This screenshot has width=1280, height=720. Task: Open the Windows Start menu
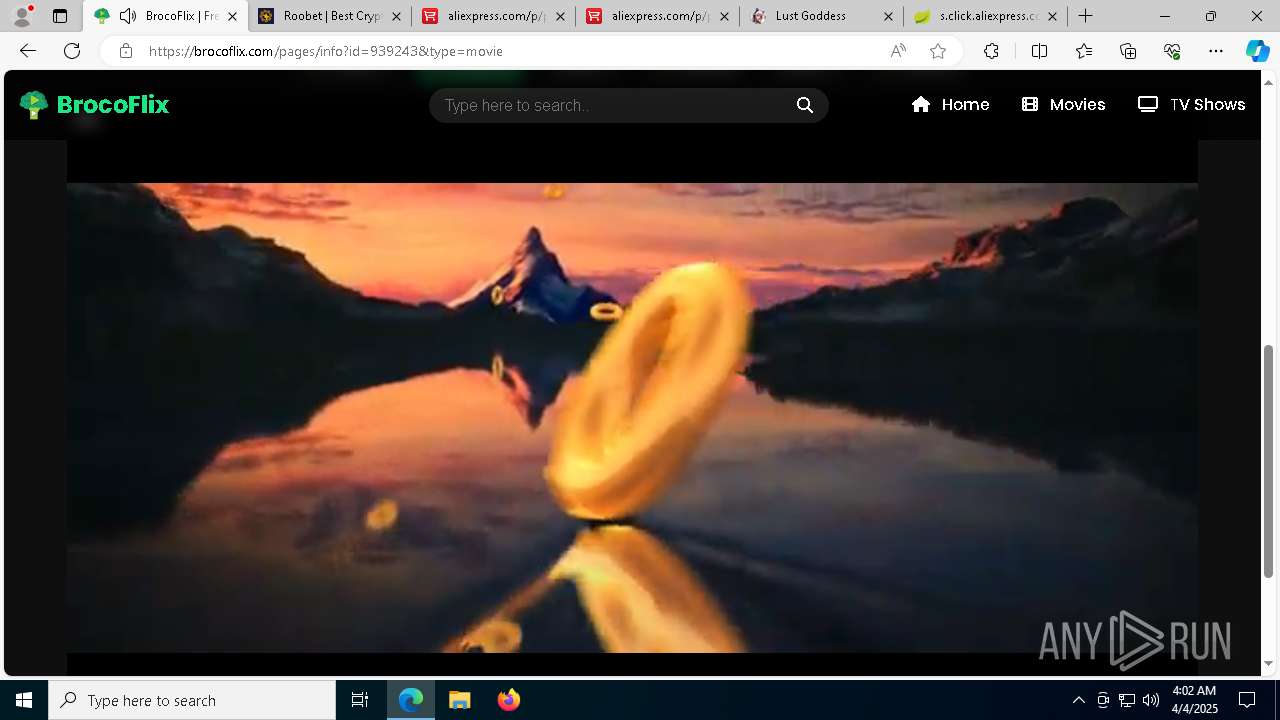(24, 700)
